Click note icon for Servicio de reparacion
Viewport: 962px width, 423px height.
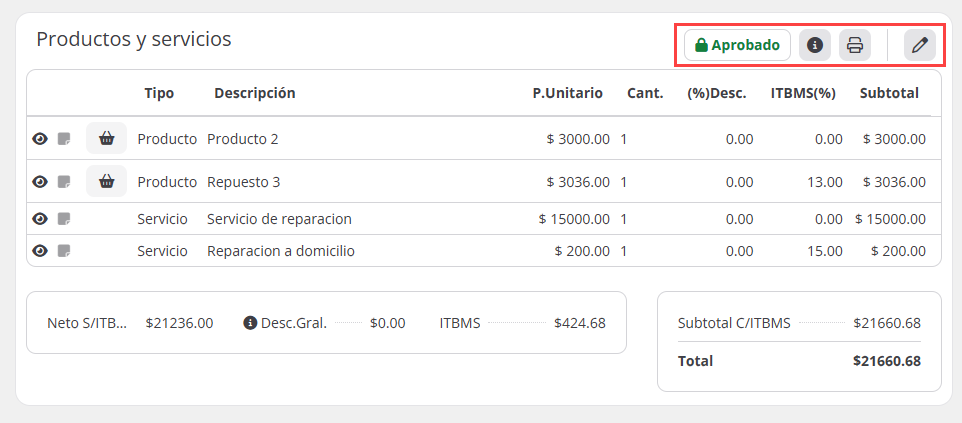(x=64, y=219)
